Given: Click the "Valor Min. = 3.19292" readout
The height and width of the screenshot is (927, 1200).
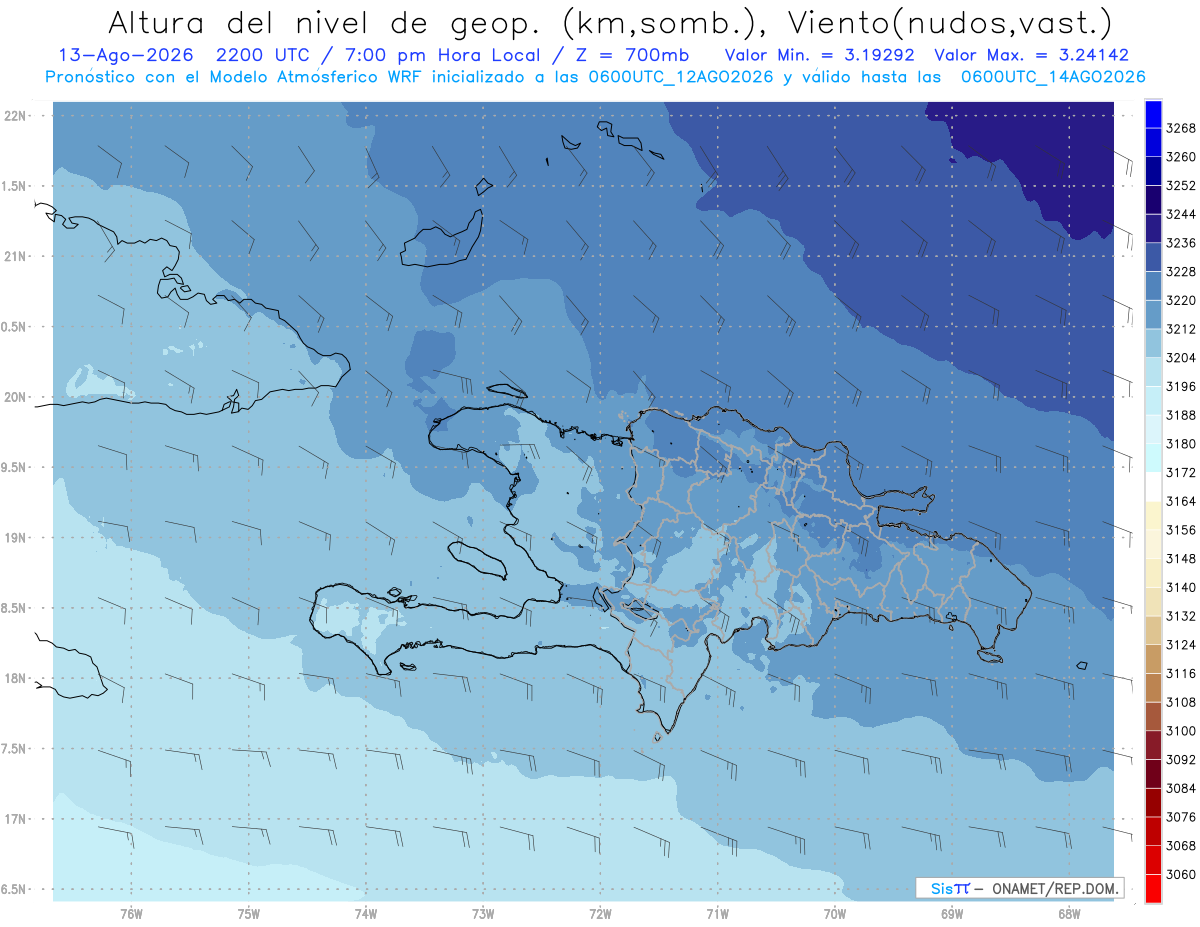Looking at the screenshot, I should [x=819, y=55].
